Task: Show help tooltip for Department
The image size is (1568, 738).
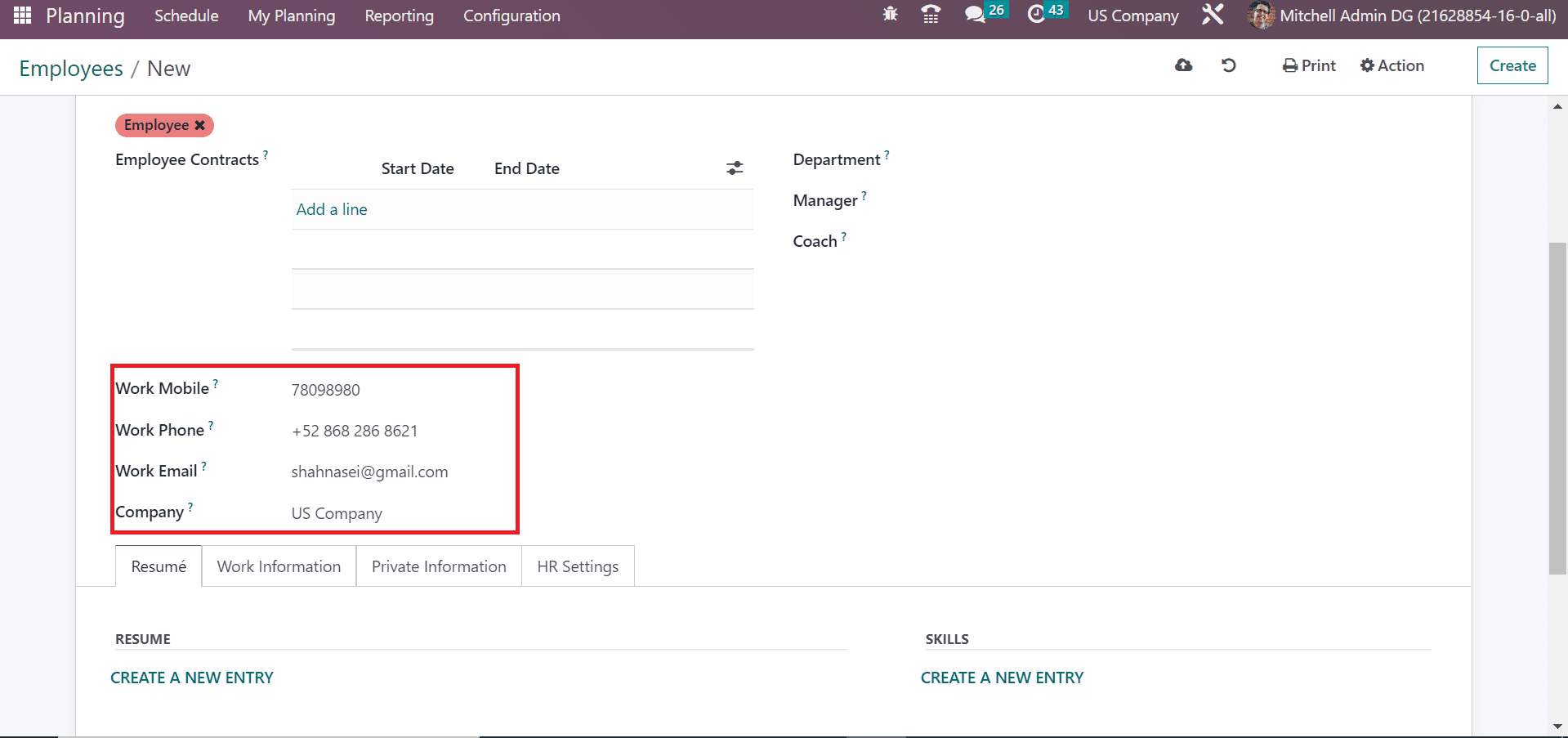Action: (x=887, y=154)
